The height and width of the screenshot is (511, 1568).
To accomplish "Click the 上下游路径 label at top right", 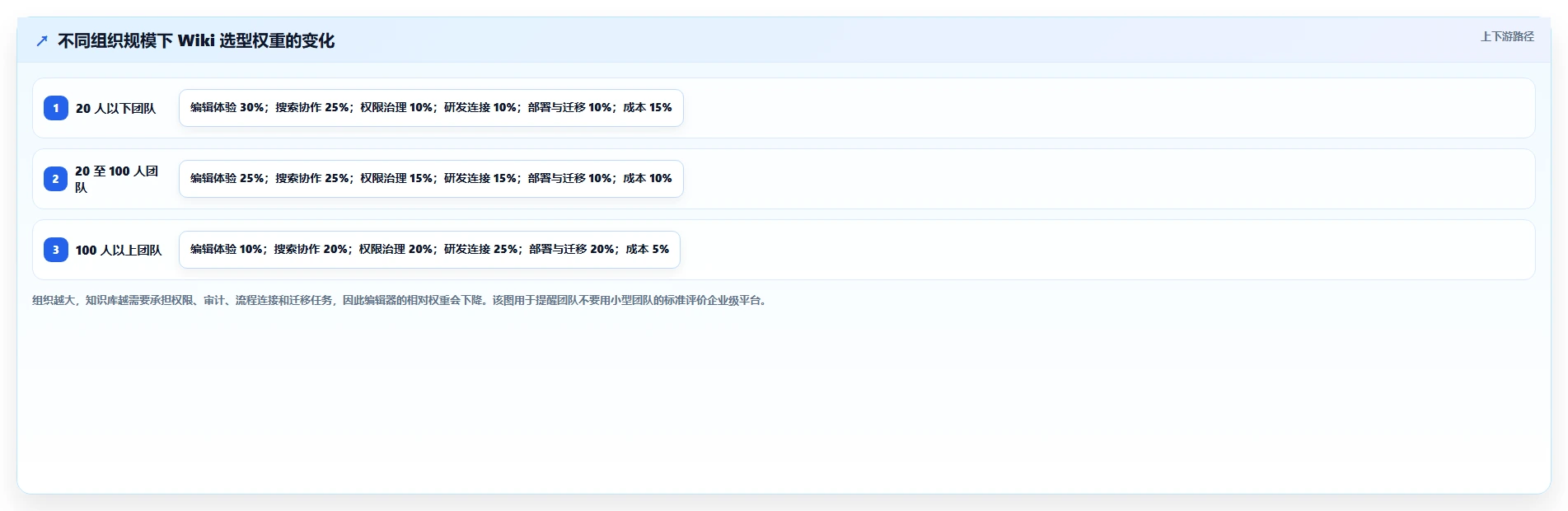I will (1507, 36).
